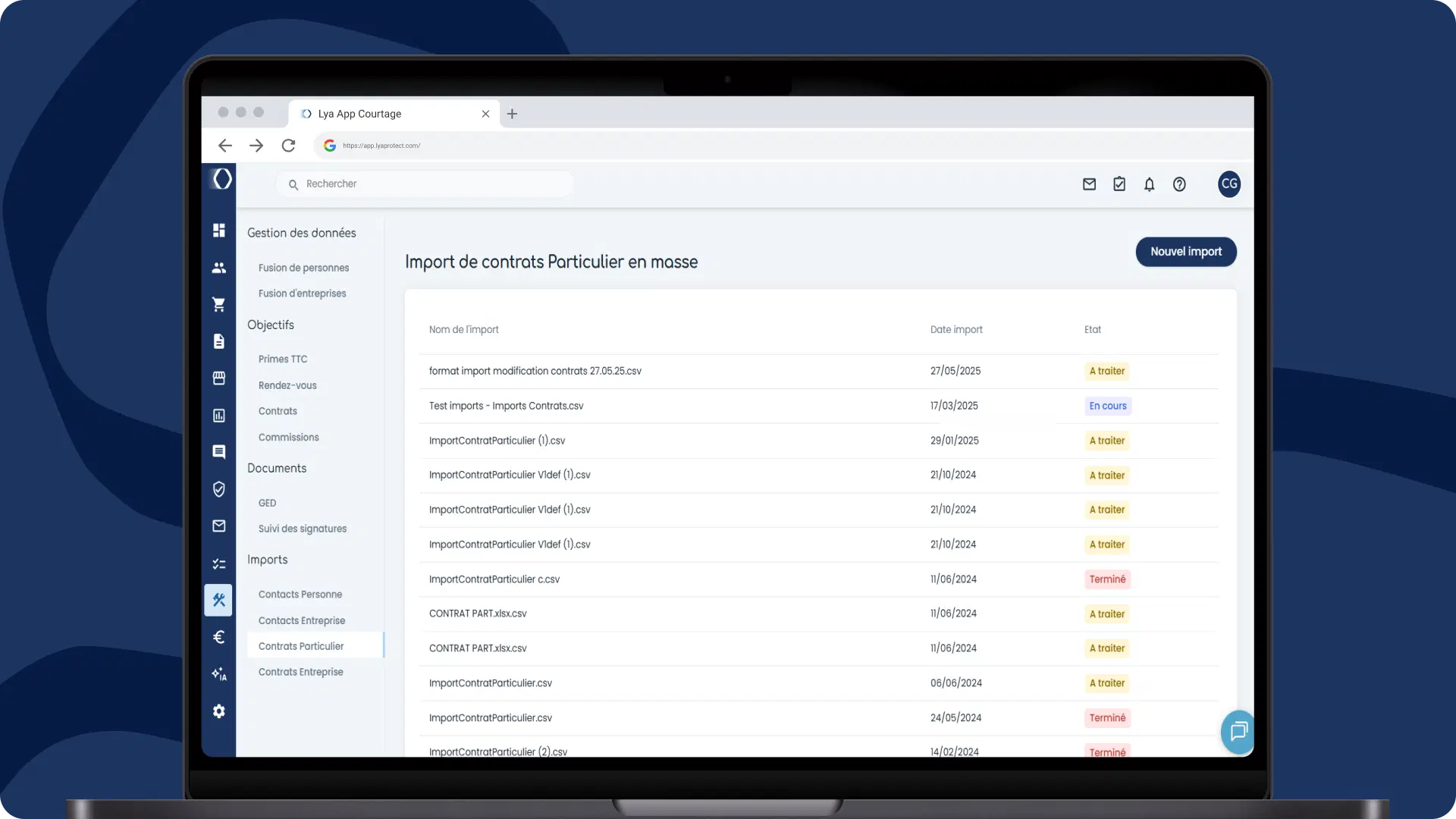Open 'ImportContratParticulier c.csv' row
This screenshot has width=1456, height=819.
(819, 579)
